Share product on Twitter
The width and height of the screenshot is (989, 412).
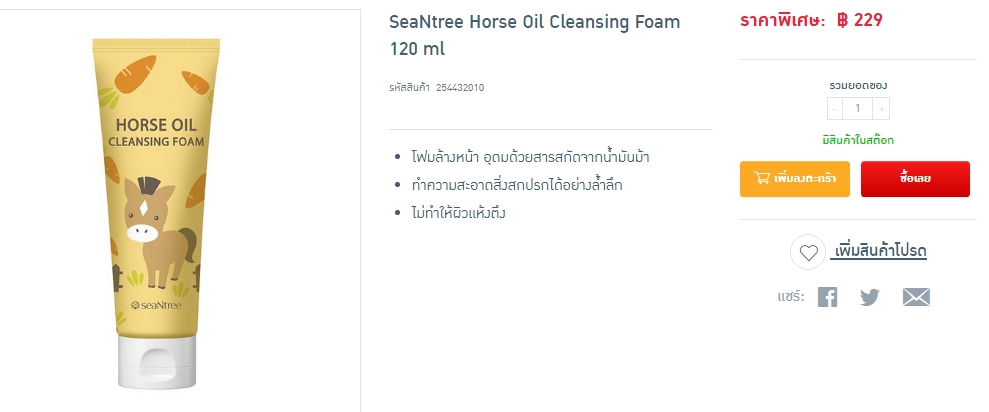coord(870,297)
